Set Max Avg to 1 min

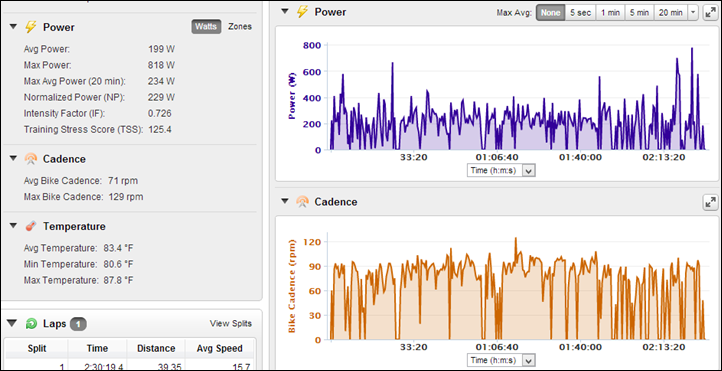click(x=611, y=13)
